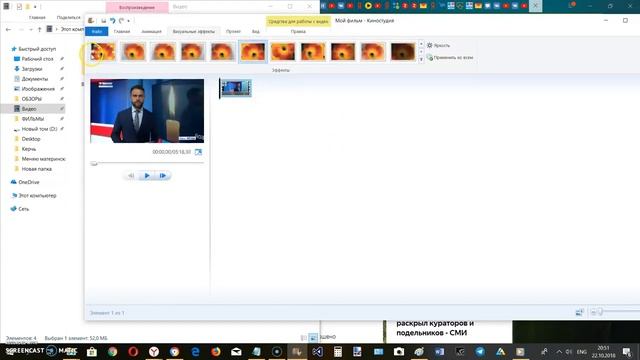640x360 pixels.
Task: Select the currently highlighted effect in the gallery
Action: click(253, 52)
